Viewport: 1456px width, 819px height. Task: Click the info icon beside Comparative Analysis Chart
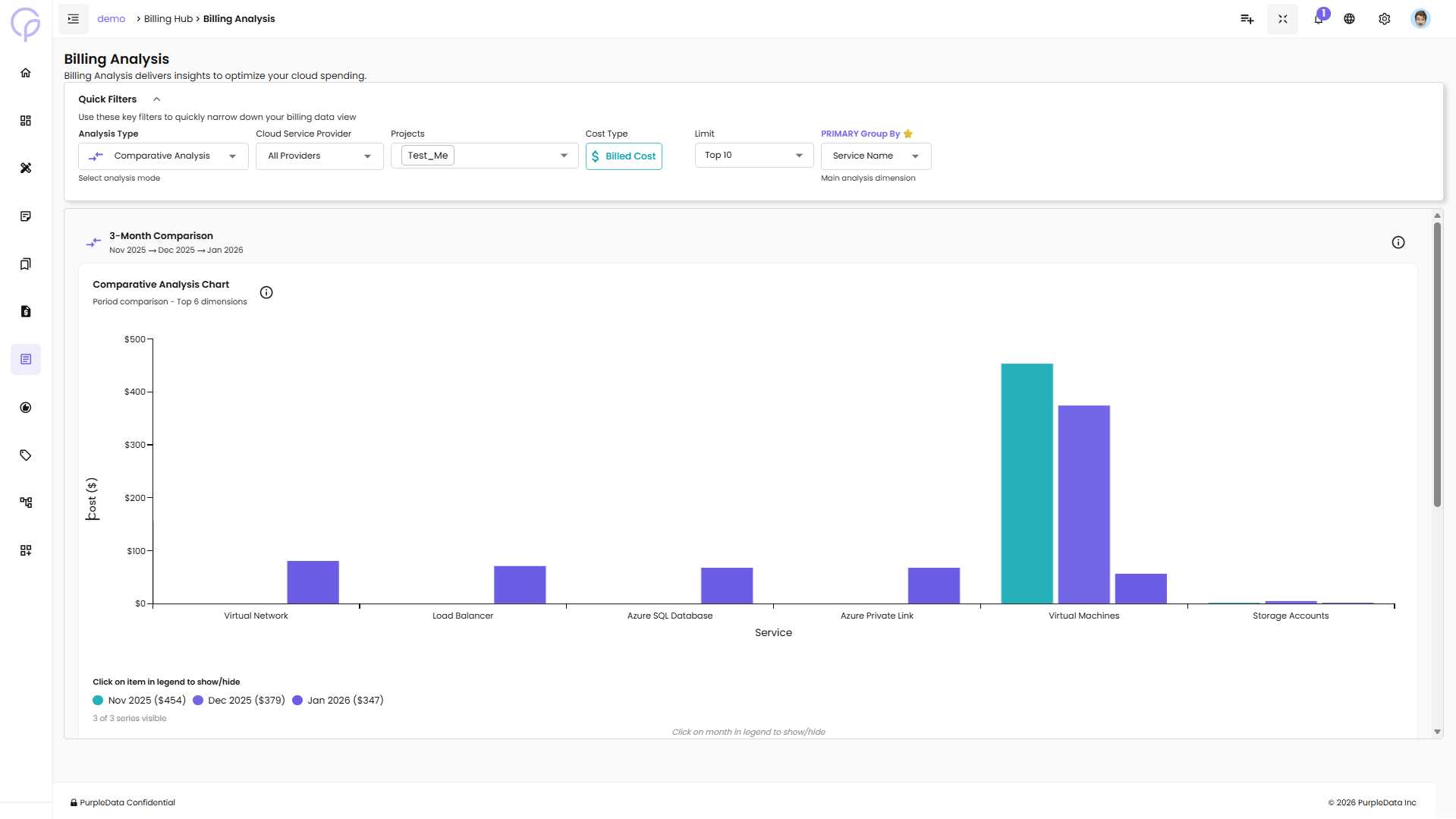(x=266, y=293)
